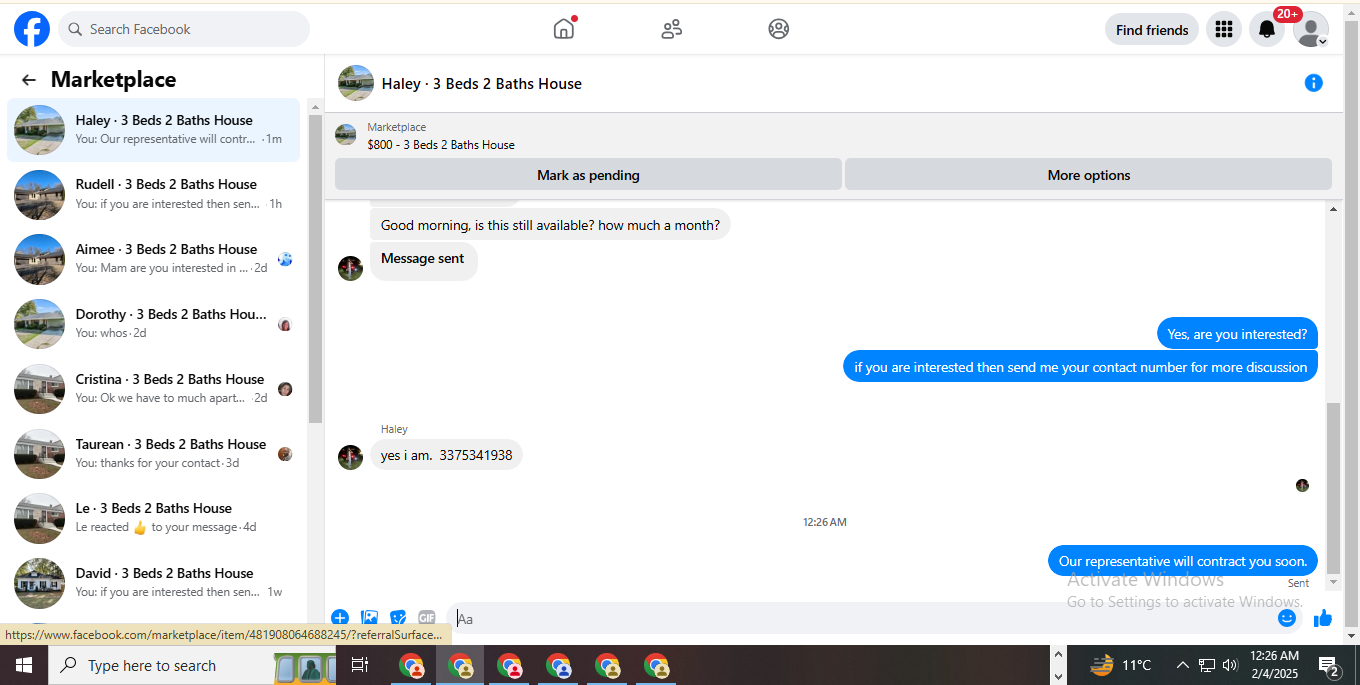1360x685 pixels.
Task: Open Dorothy 3 Beds 2 Baths conversation
Action: pos(154,324)
